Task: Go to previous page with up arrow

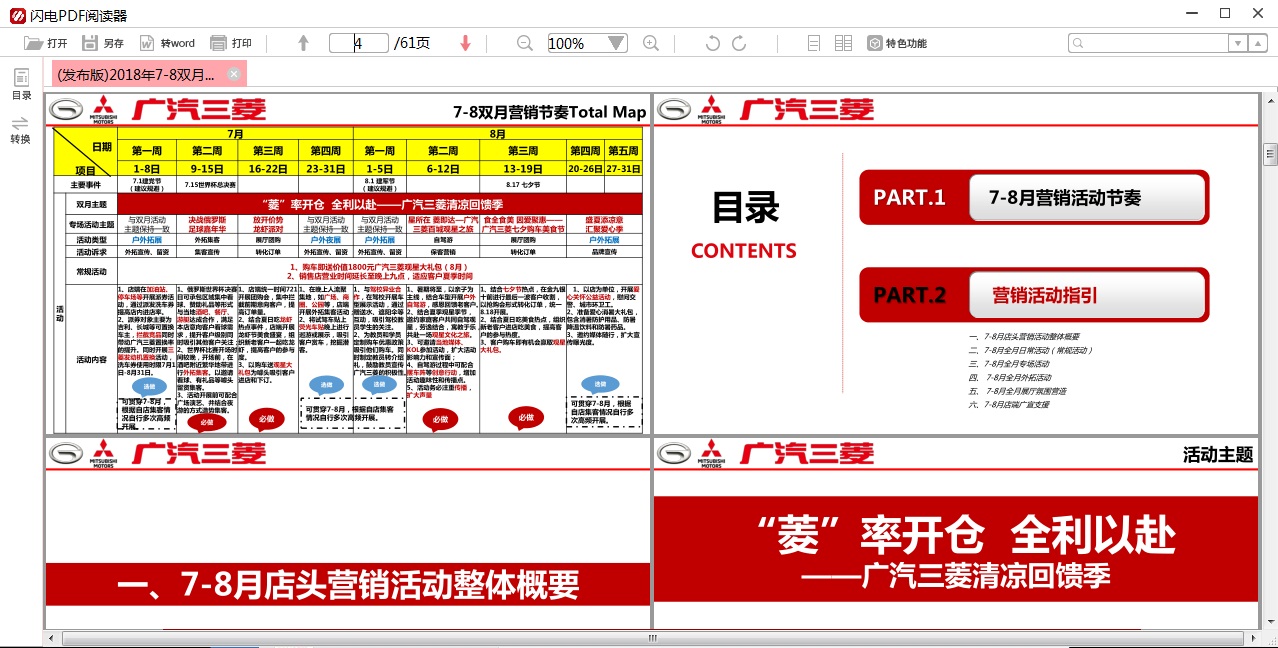Action: tap(302, 43)
